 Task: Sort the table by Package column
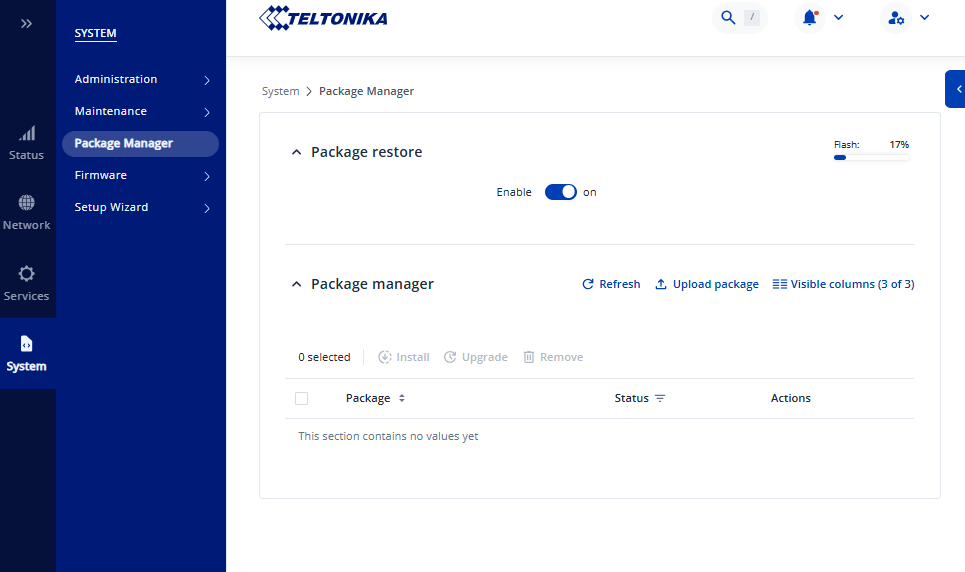(402, 399)
